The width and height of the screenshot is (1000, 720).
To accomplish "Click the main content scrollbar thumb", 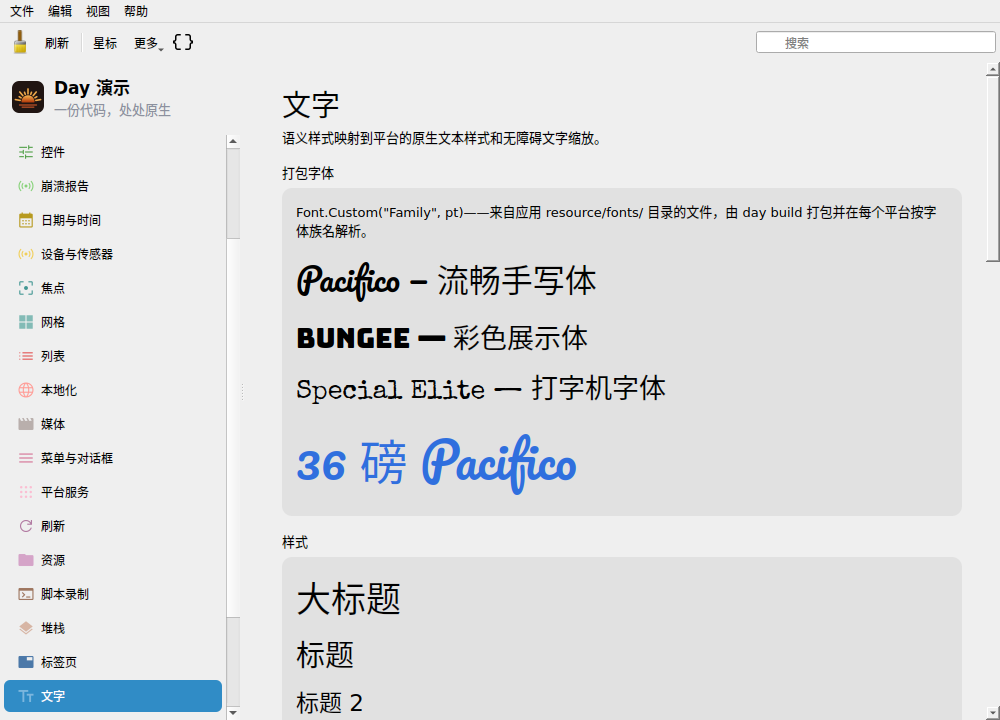I will [992, 168].
